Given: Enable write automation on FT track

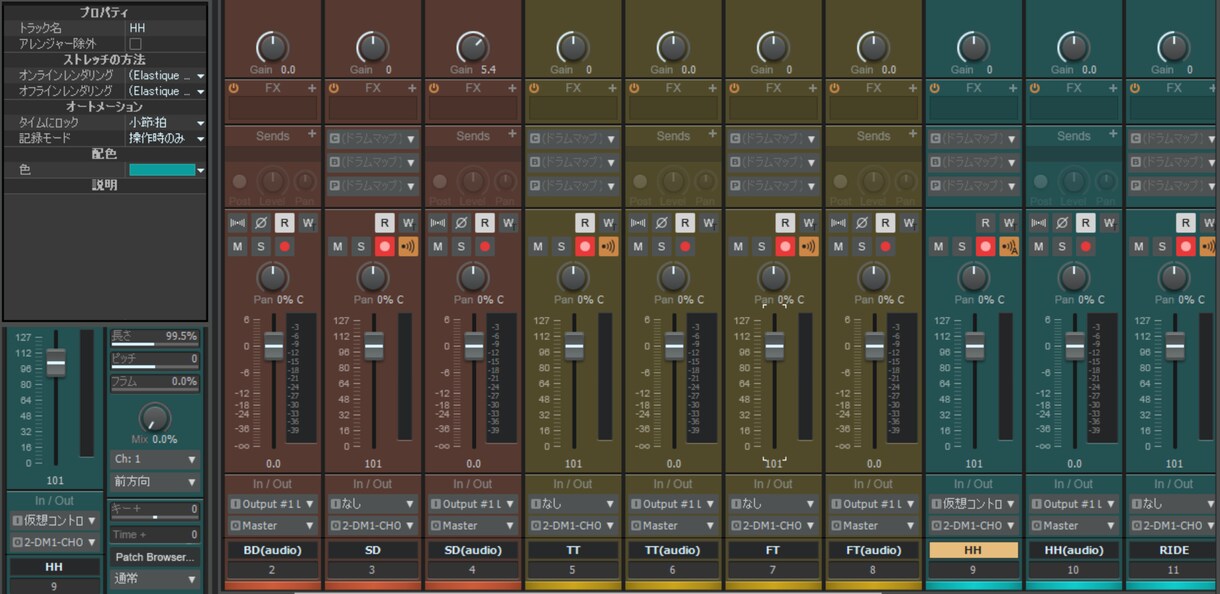Looking at the screenshot, I should [808, 223].
